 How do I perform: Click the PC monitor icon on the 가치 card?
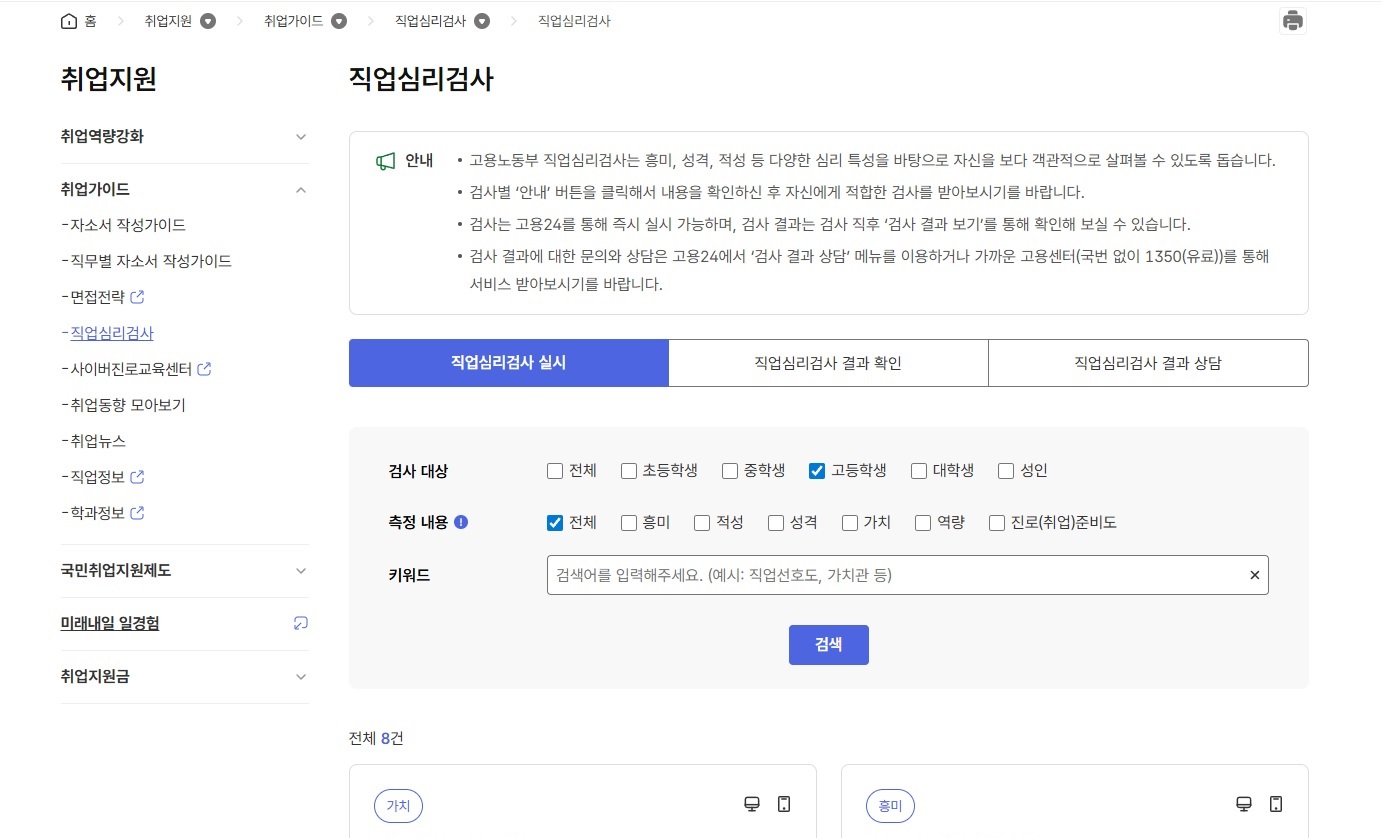[751, 803]
